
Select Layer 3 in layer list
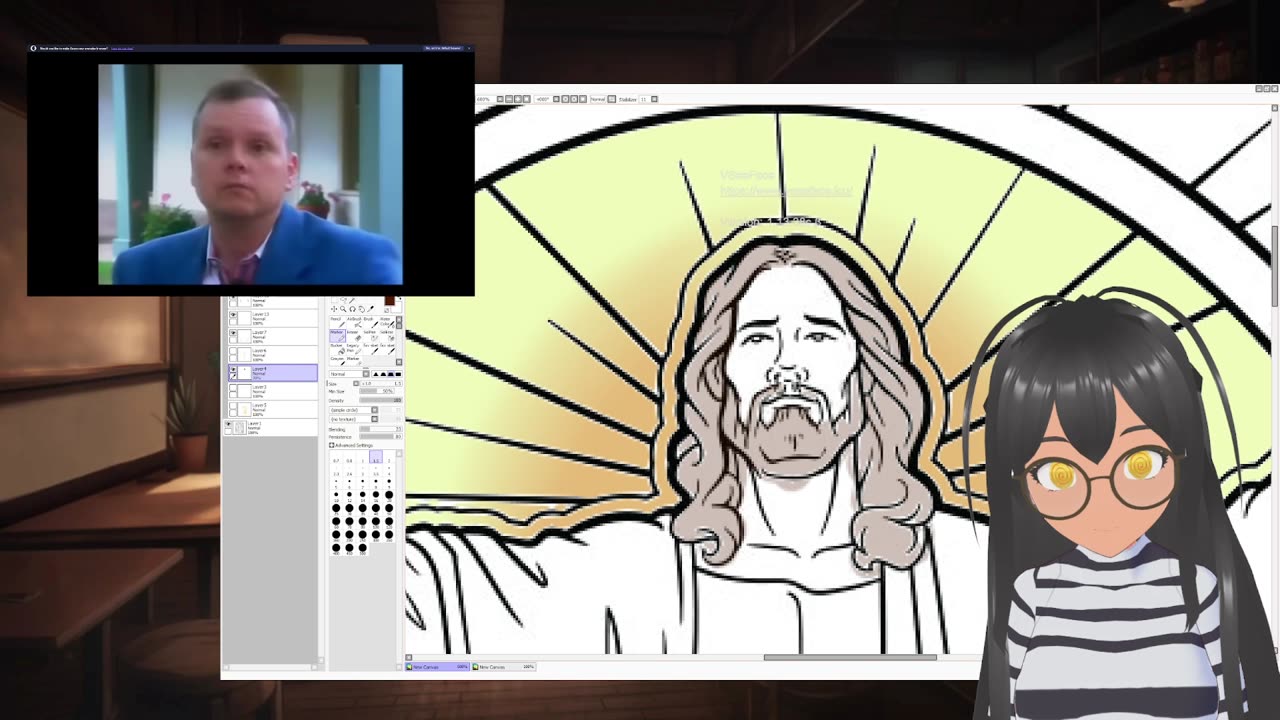point(274,391)
